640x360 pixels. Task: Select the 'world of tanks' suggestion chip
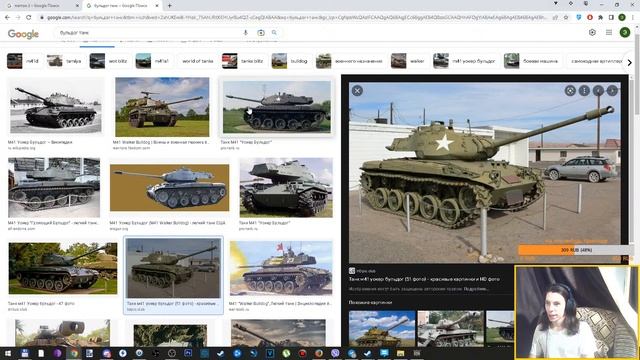(x=198, y=61)
